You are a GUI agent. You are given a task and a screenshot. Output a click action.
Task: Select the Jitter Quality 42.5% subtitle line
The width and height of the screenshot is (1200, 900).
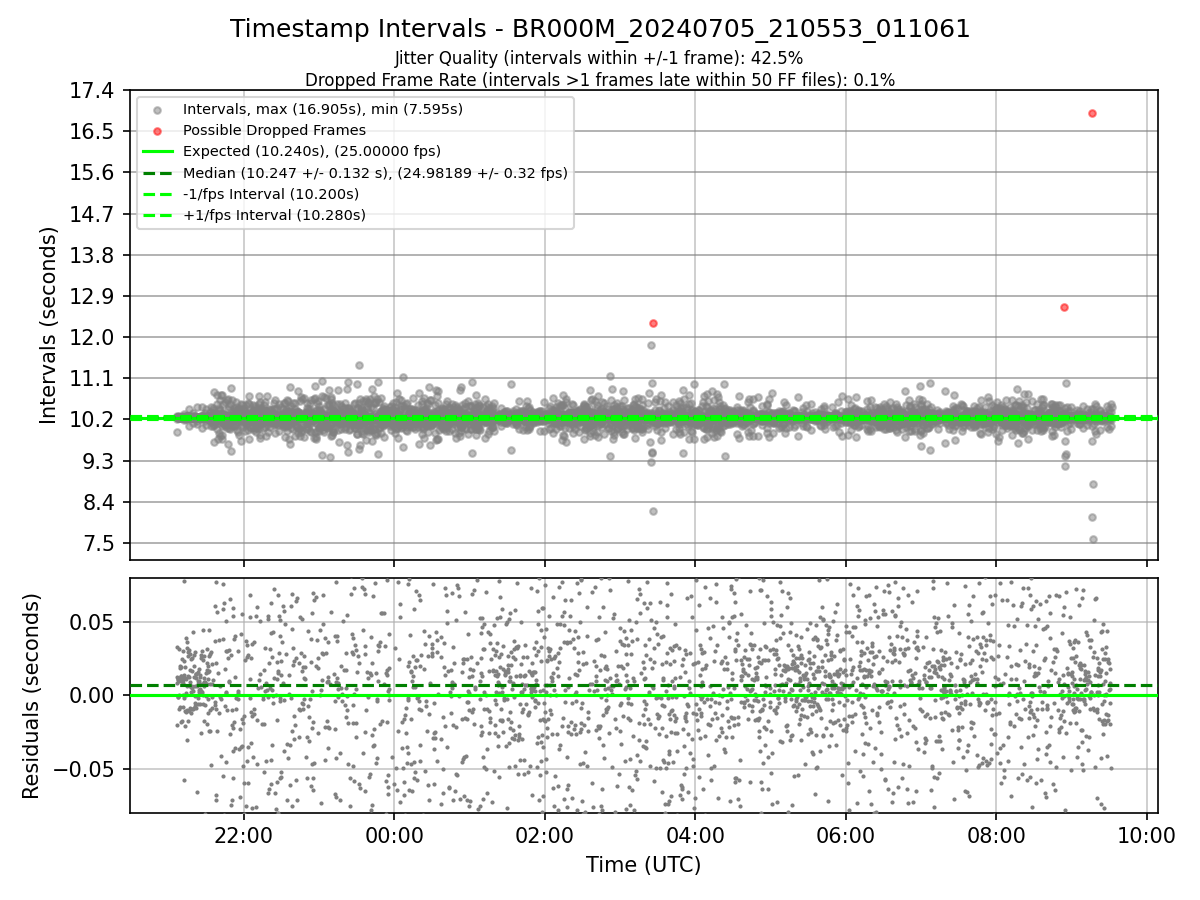pos(599,58)
